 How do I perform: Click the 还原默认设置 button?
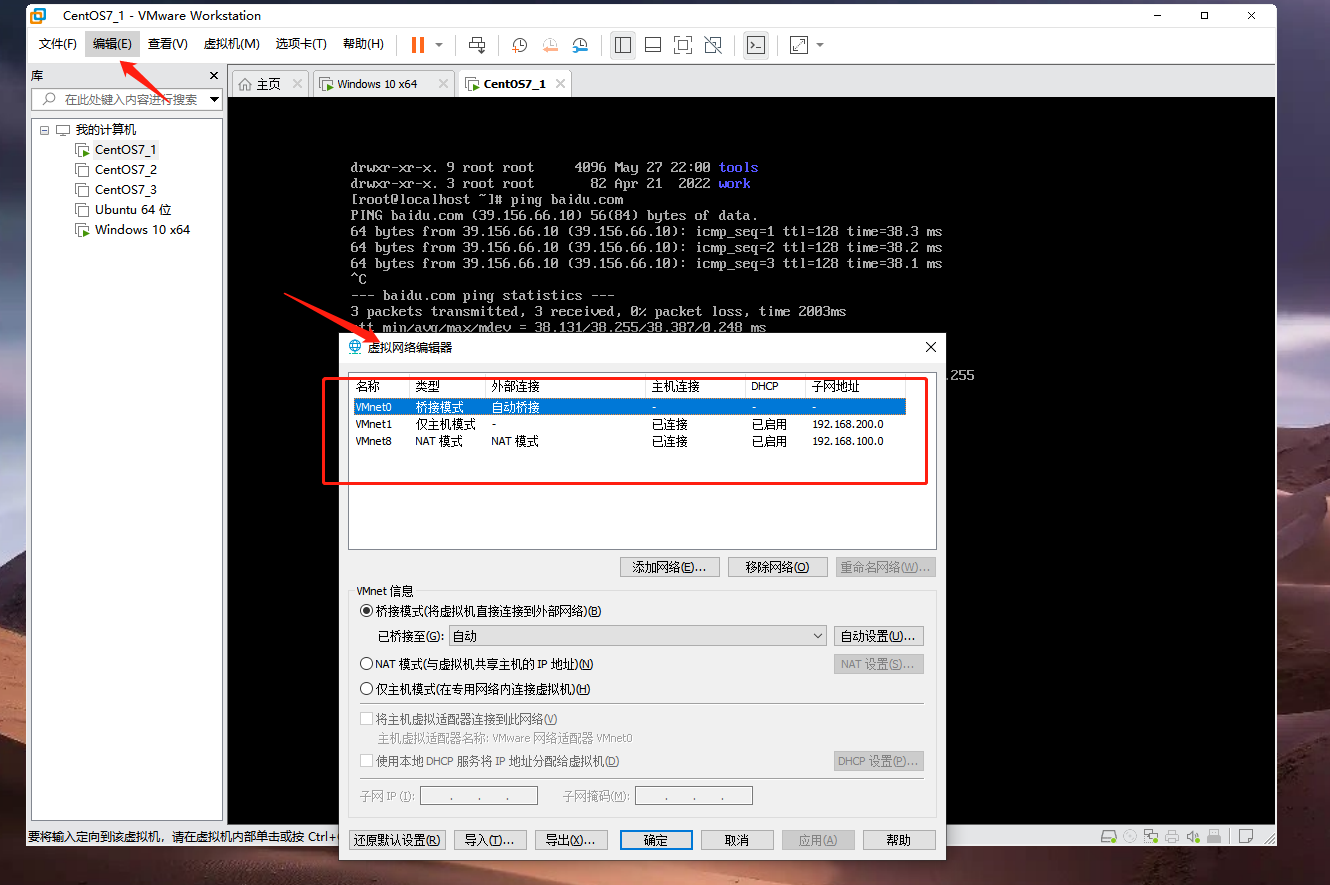397,840
